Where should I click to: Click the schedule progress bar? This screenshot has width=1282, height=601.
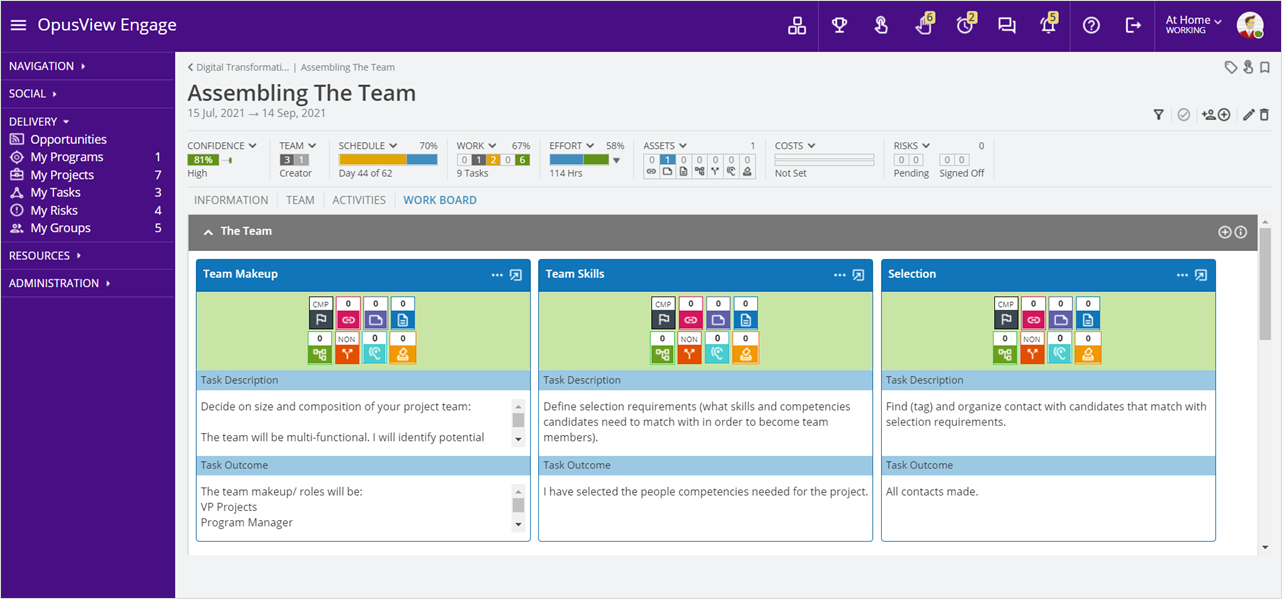[388, 159]
